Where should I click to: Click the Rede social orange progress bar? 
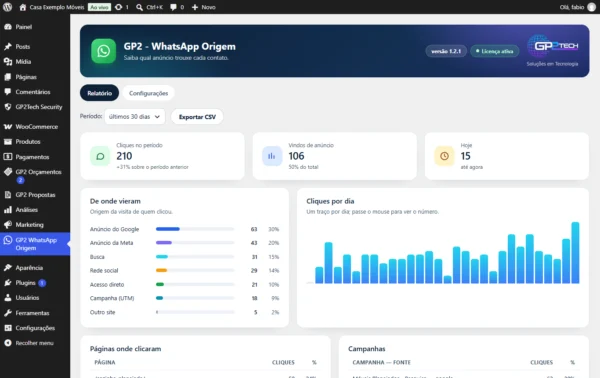coord(161,270)
